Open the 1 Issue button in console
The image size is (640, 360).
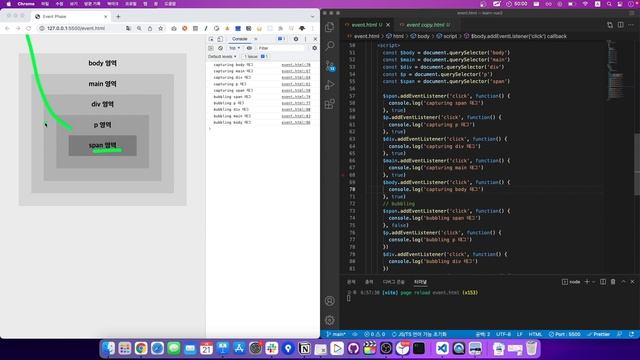coord(256,56)
